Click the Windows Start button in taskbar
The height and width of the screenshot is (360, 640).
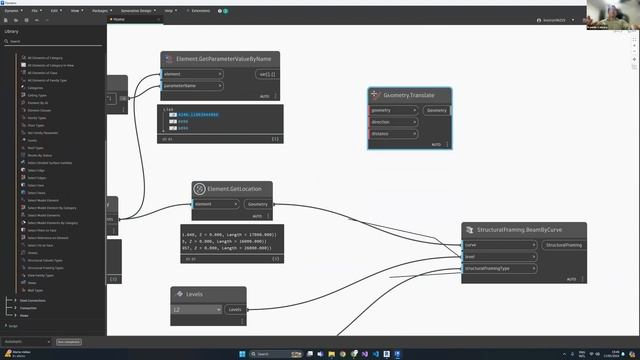click(x=242, y=354)
